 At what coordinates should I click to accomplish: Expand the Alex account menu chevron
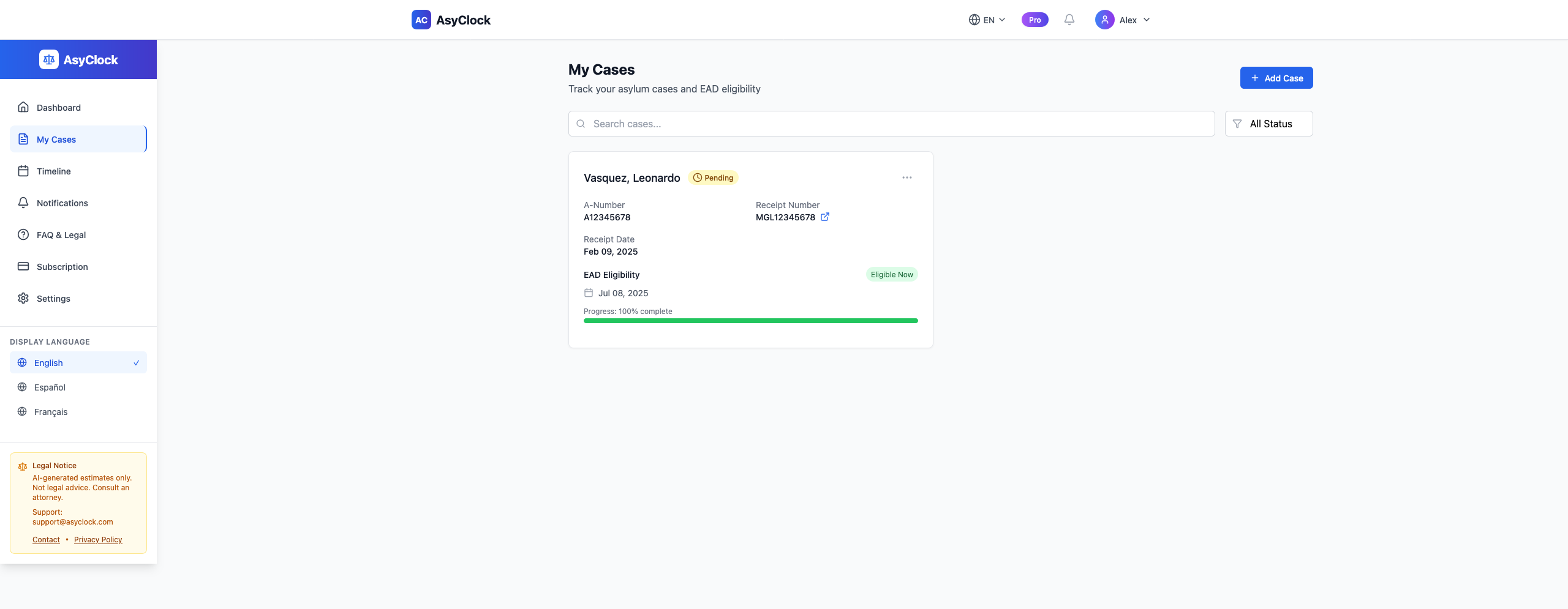1147,20
